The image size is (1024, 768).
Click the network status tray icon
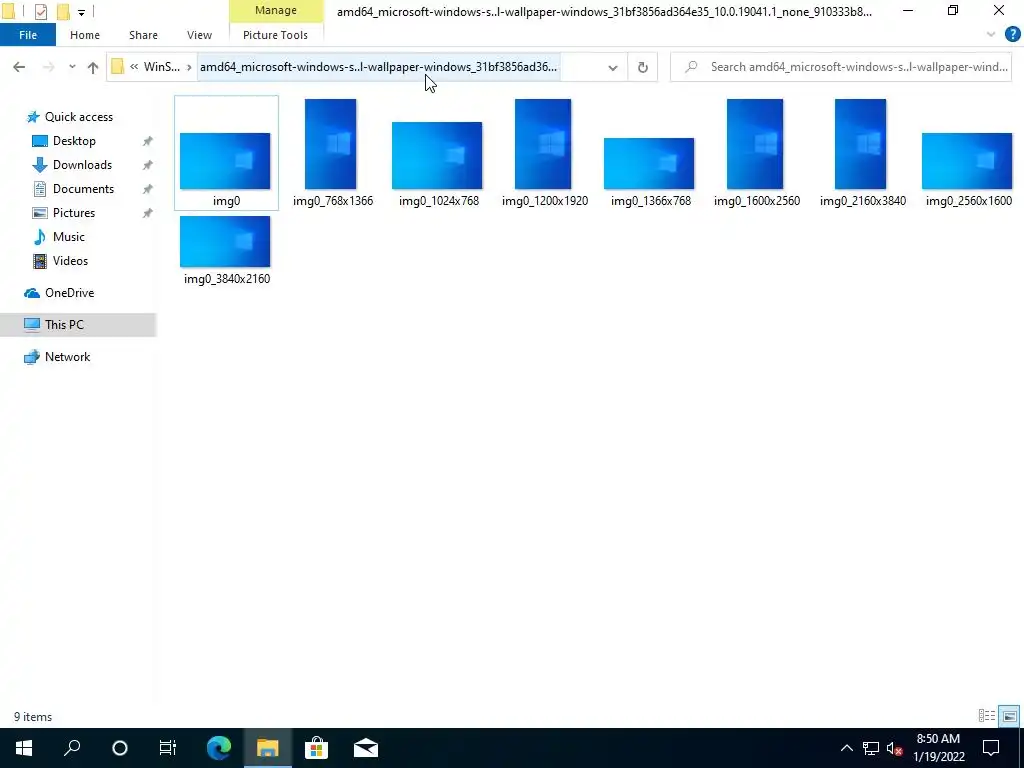pyautogui.click(x=871, y=748)
